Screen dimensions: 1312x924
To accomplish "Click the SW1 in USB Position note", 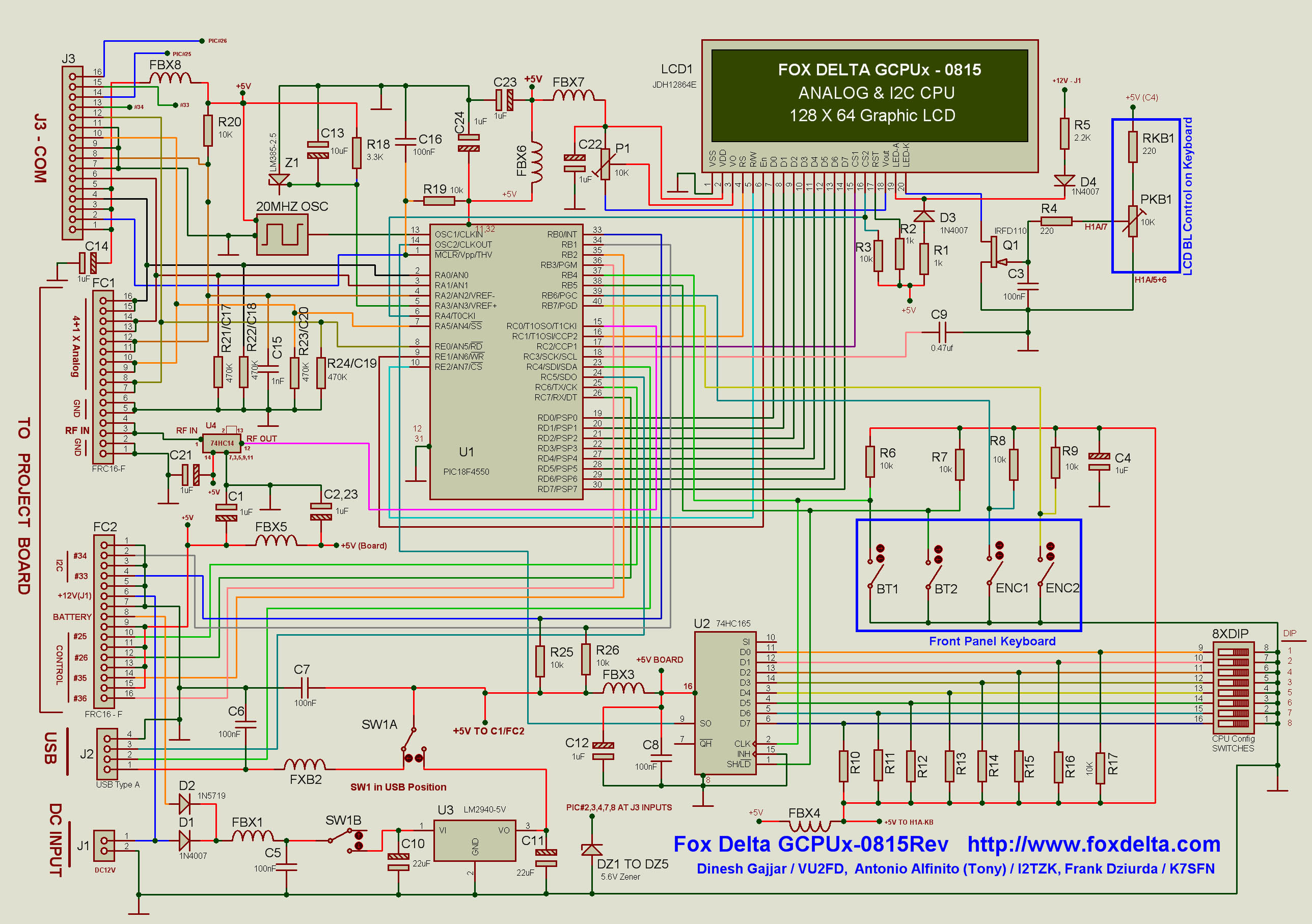I will (398, 787).
